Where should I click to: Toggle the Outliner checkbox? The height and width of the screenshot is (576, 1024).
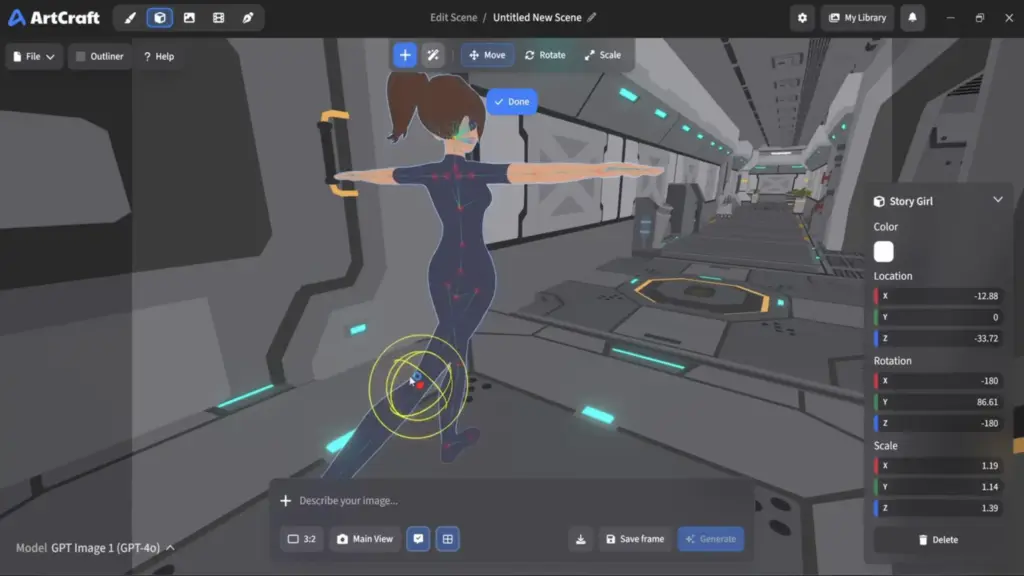pyautogui.click(x=81, y=56)
